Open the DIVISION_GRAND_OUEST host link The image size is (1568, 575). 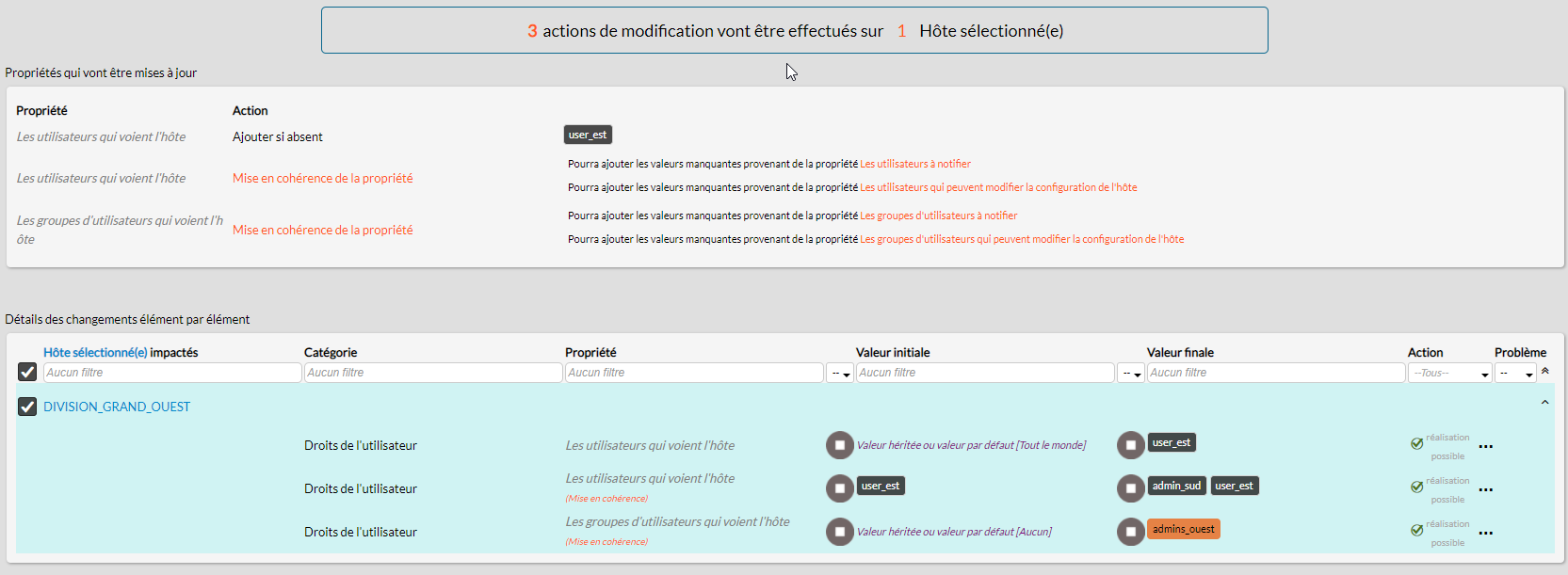click(x=117, y=407)
